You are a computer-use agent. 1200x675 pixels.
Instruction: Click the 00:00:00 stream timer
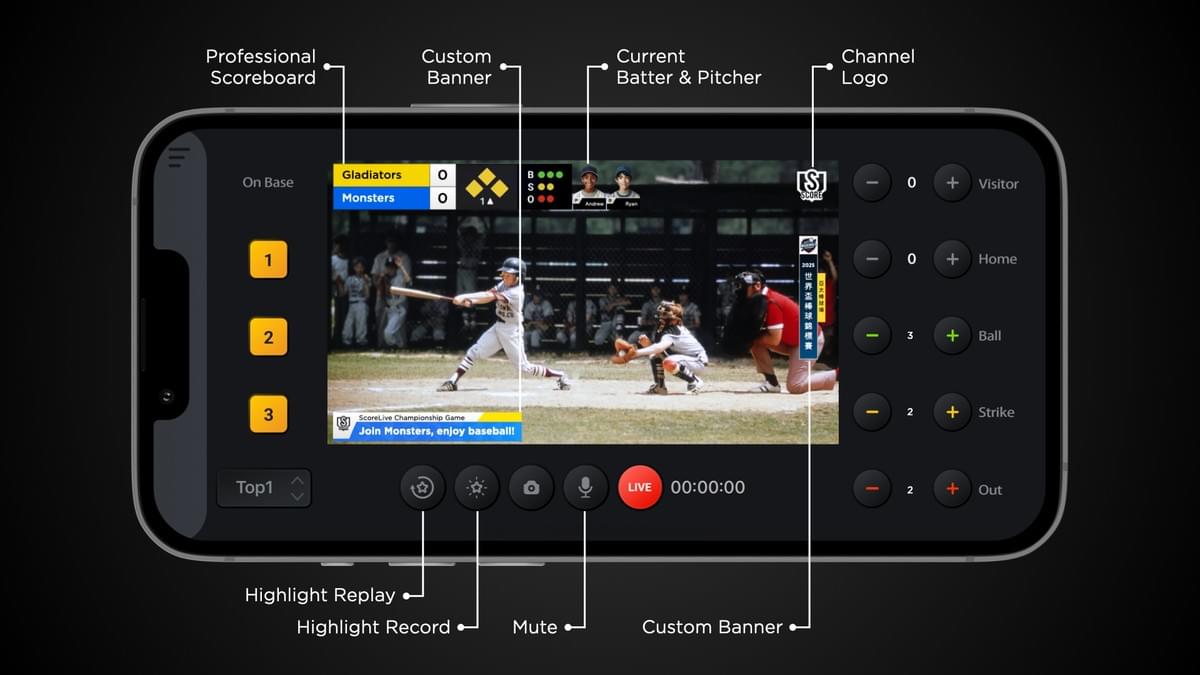[708, 488]
